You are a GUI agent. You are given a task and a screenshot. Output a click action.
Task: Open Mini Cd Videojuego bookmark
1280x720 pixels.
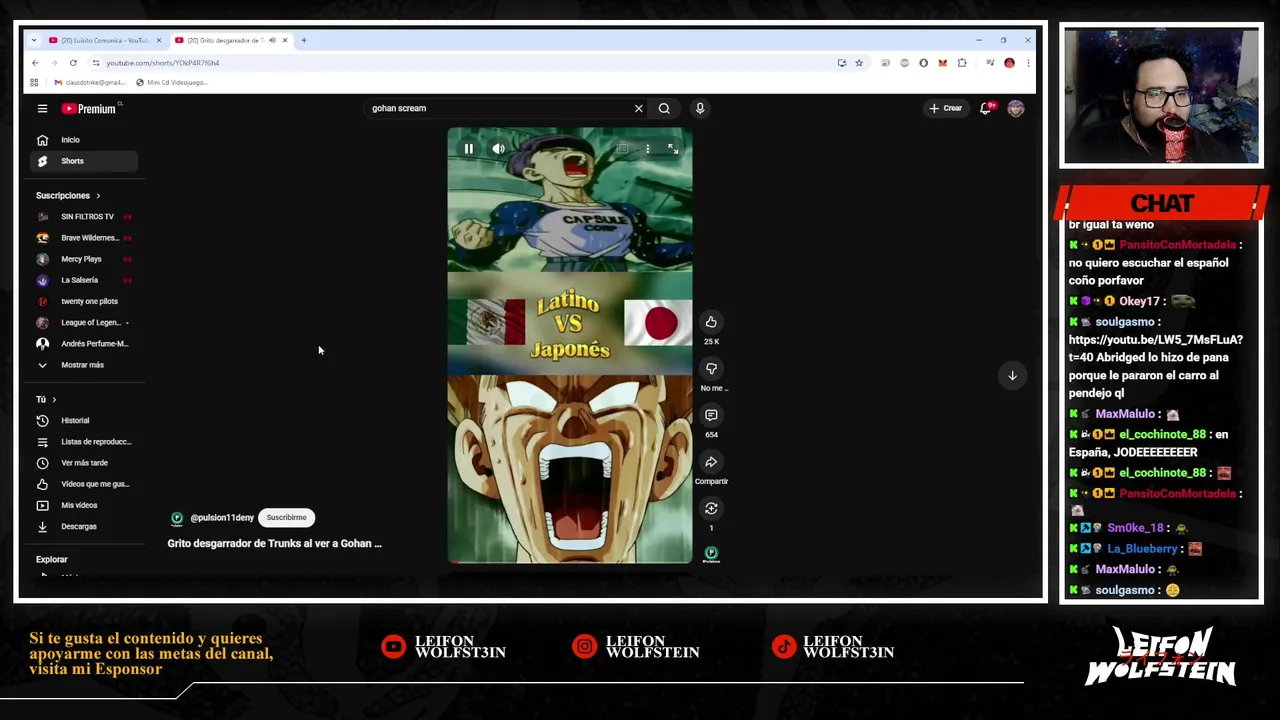point(172,82)
